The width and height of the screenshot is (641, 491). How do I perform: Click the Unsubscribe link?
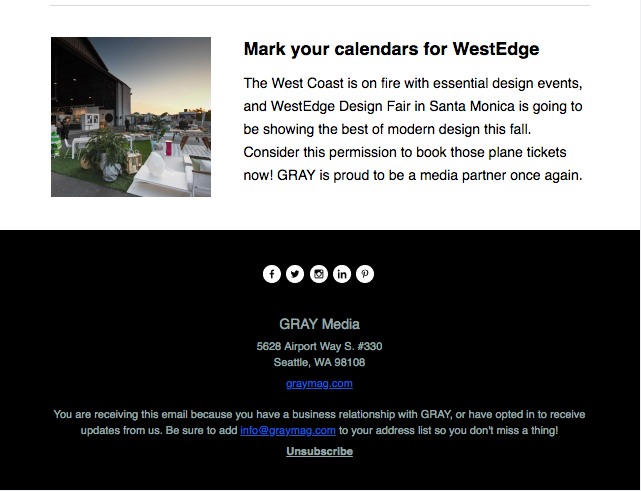(x=319, y=451)
